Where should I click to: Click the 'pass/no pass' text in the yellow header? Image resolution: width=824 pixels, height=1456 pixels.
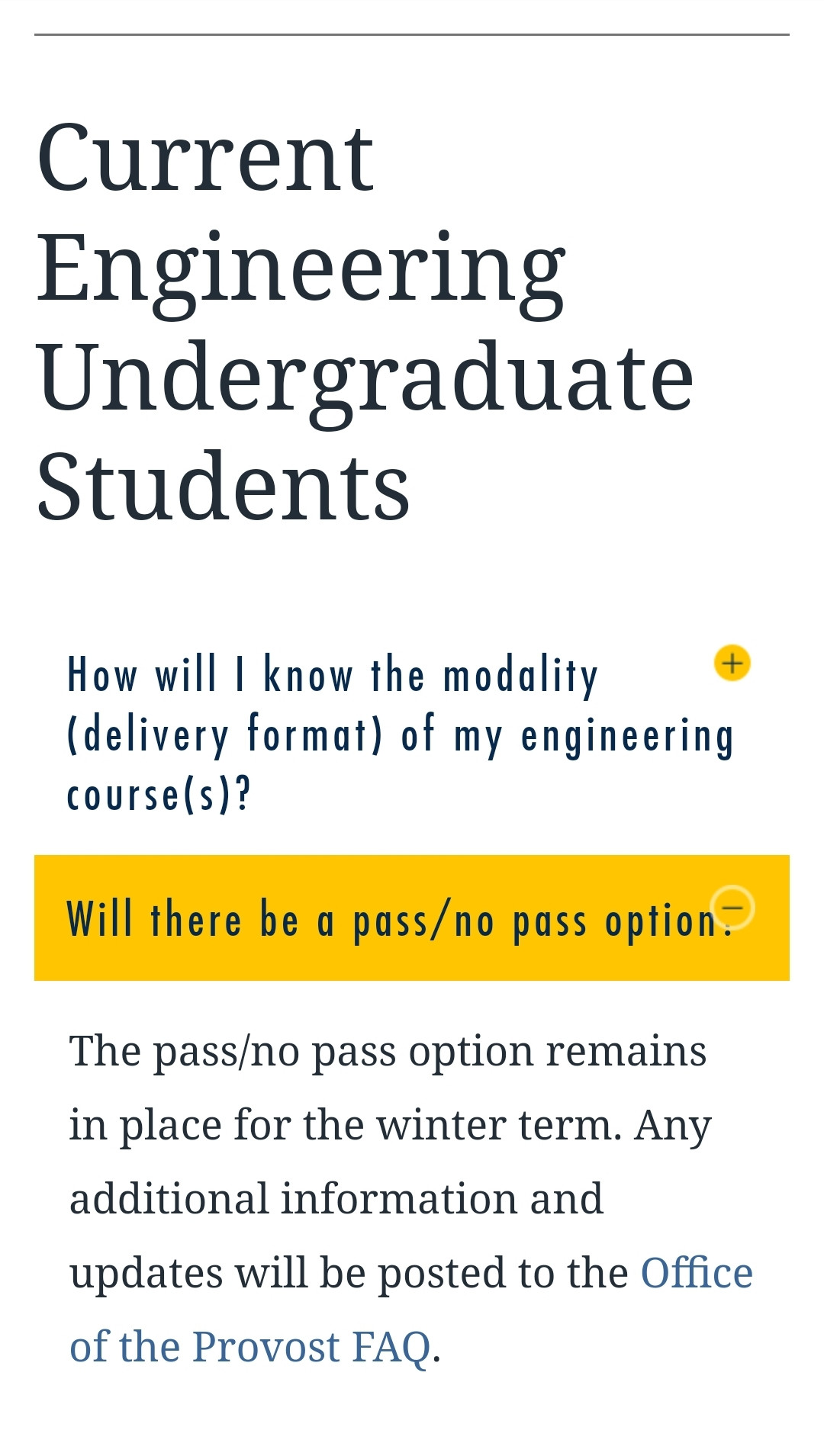click(423, 921)
